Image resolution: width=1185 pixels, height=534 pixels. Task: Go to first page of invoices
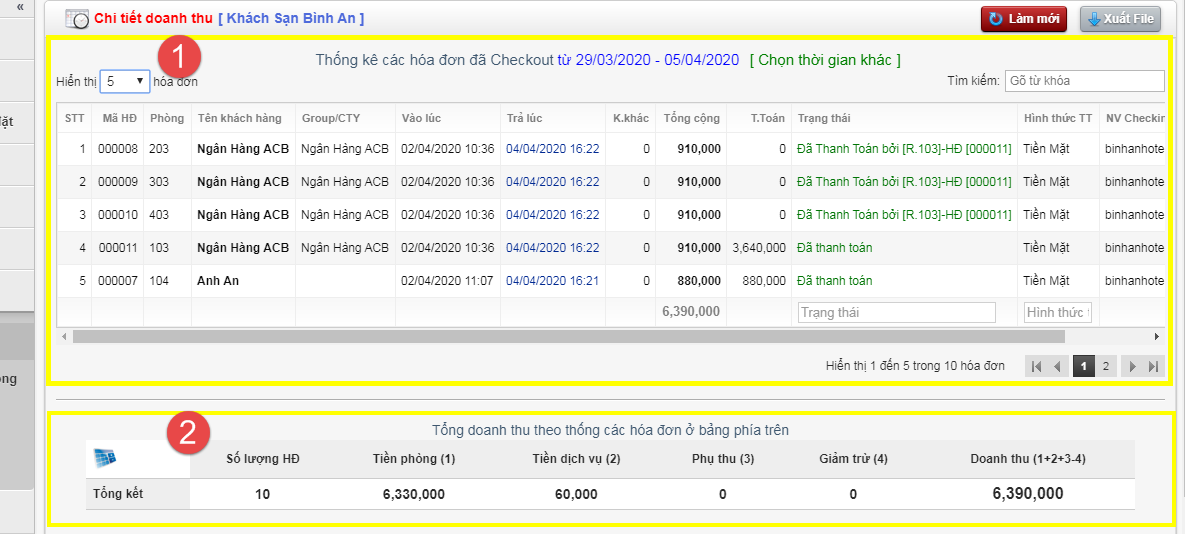tap(1036, 367)
